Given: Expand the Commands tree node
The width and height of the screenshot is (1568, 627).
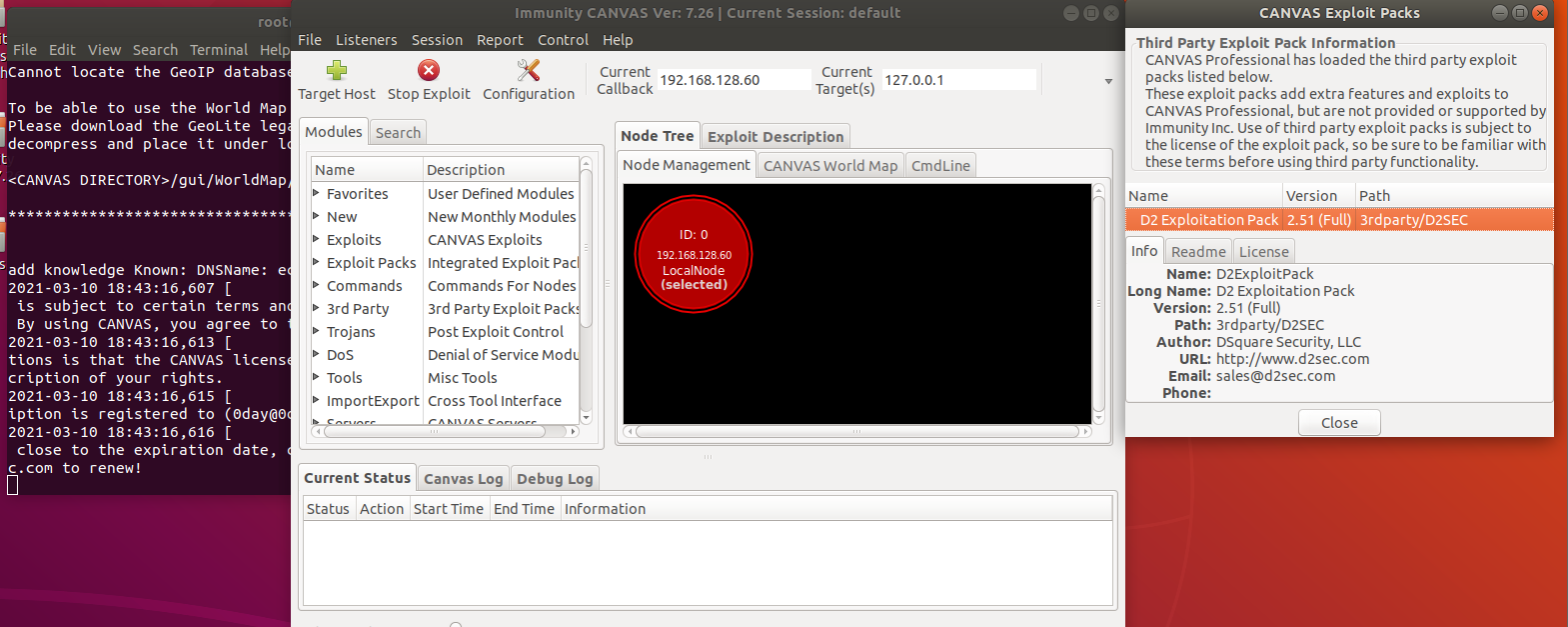Looking at the screenshot, I should pos(317,285).
